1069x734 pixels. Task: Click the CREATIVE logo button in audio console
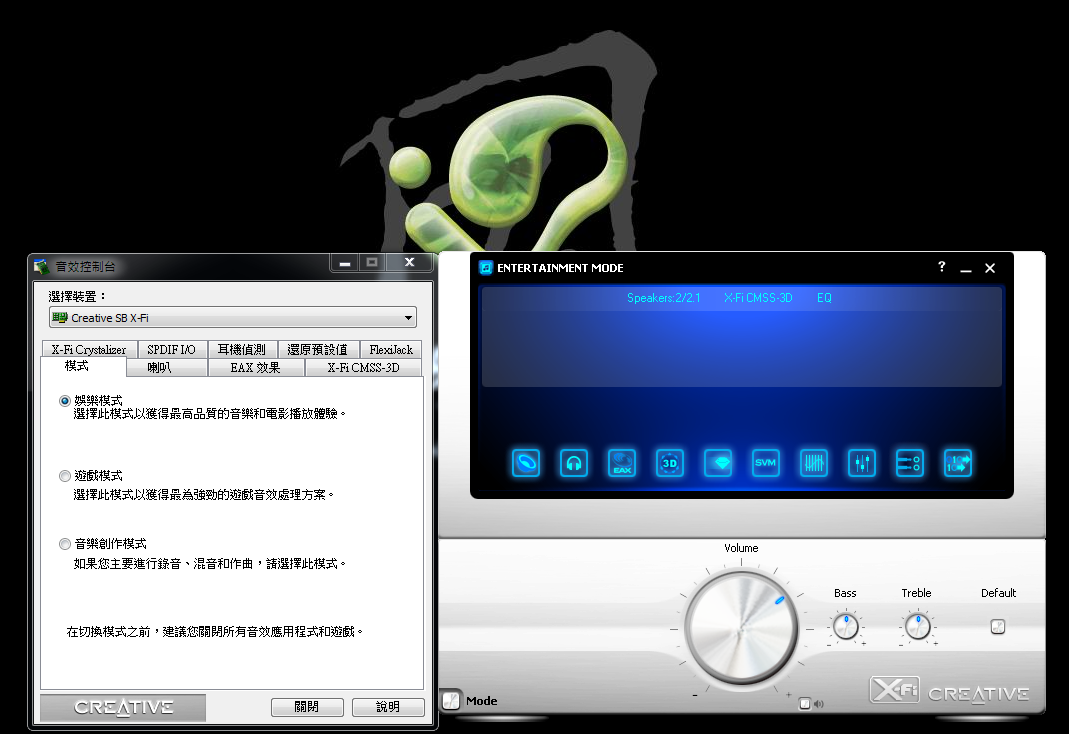[123, 707]
